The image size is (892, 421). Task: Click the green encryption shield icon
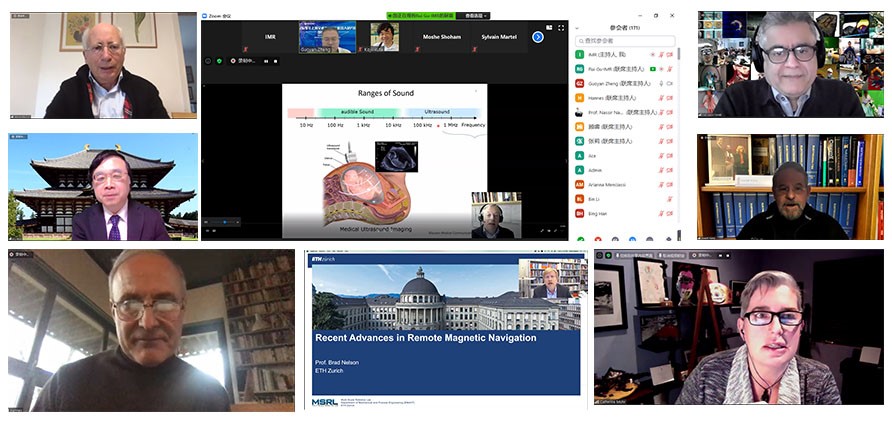(220, 60)
